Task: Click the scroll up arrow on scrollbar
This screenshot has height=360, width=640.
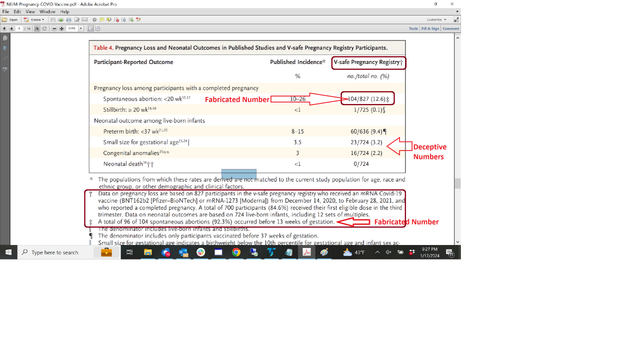Action: point(458,38)
